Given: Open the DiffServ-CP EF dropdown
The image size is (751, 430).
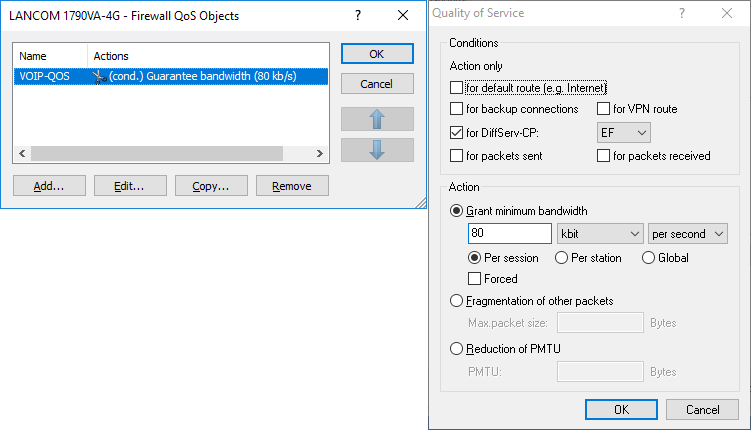Looking at the screenshot, I should click(x=623, y=132).
